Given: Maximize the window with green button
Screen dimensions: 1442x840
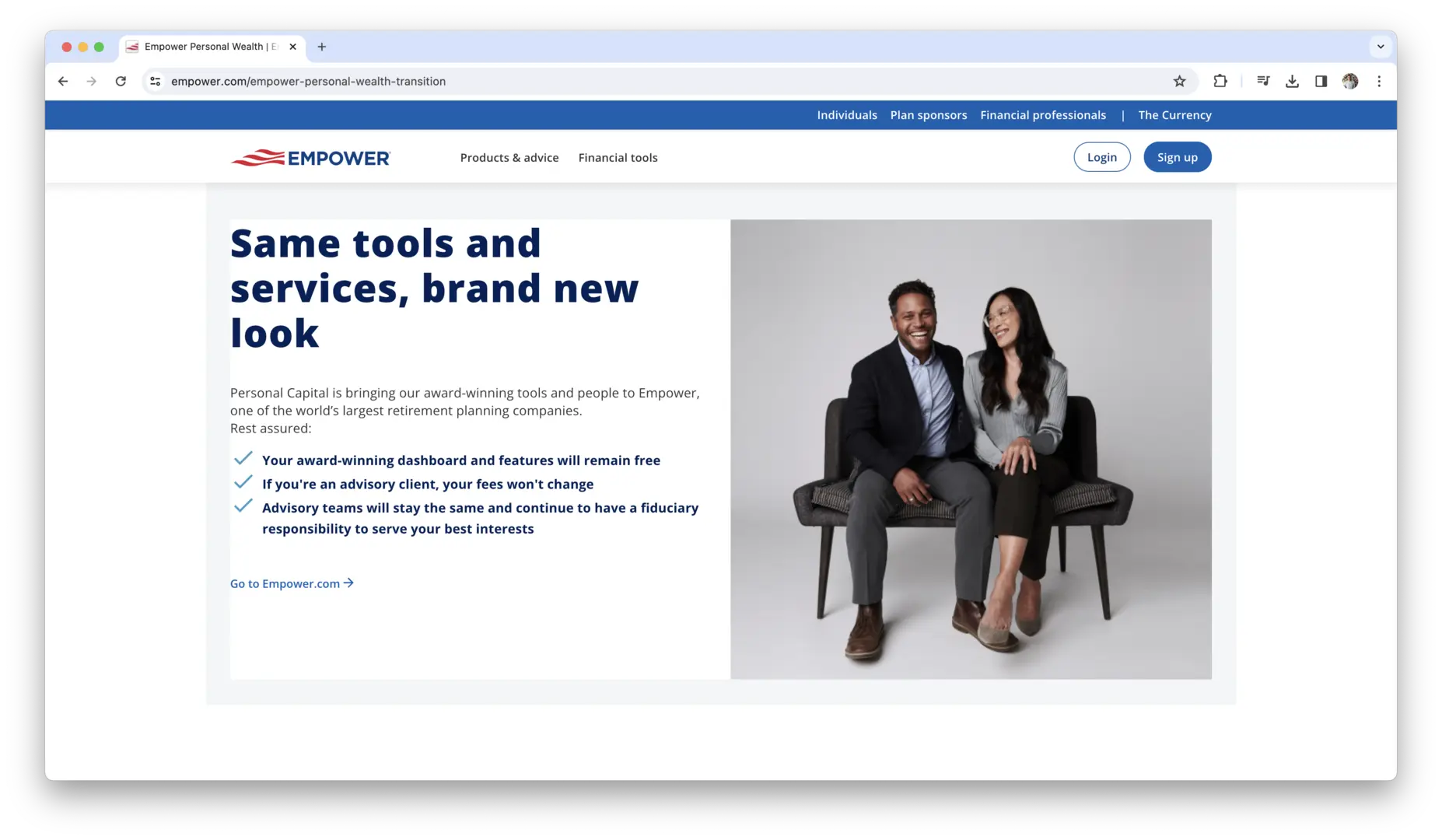Looking at the screenshot, I should 99,47.
